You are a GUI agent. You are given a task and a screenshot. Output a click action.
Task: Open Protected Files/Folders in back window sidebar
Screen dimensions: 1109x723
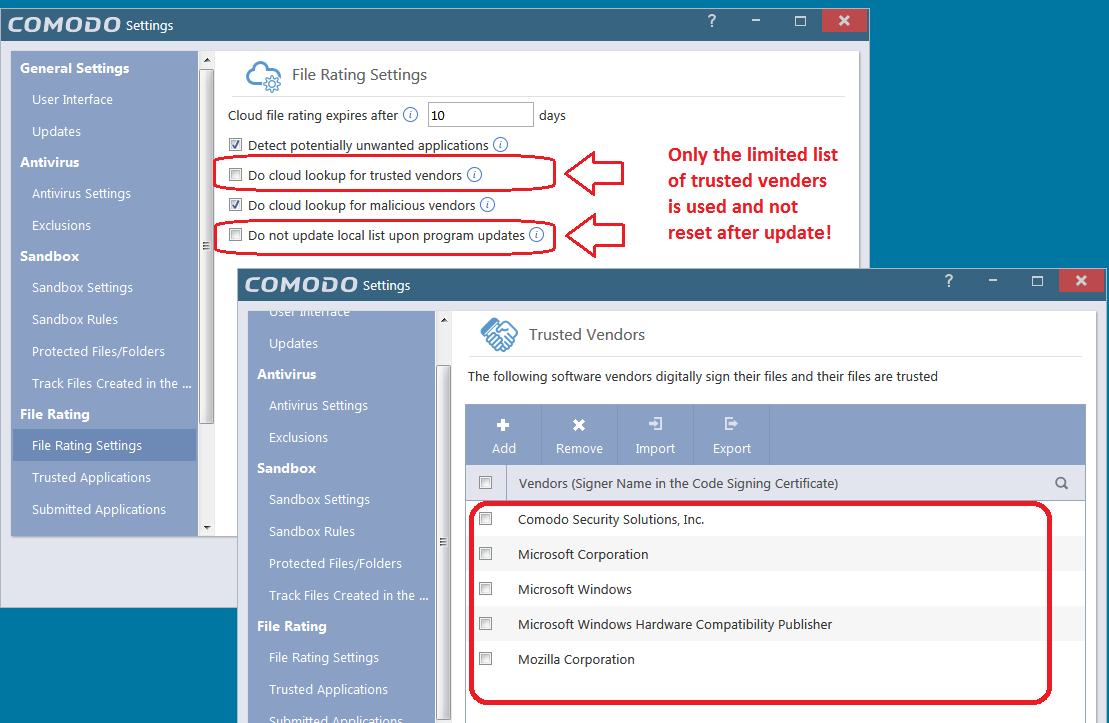tap(98, 352)
